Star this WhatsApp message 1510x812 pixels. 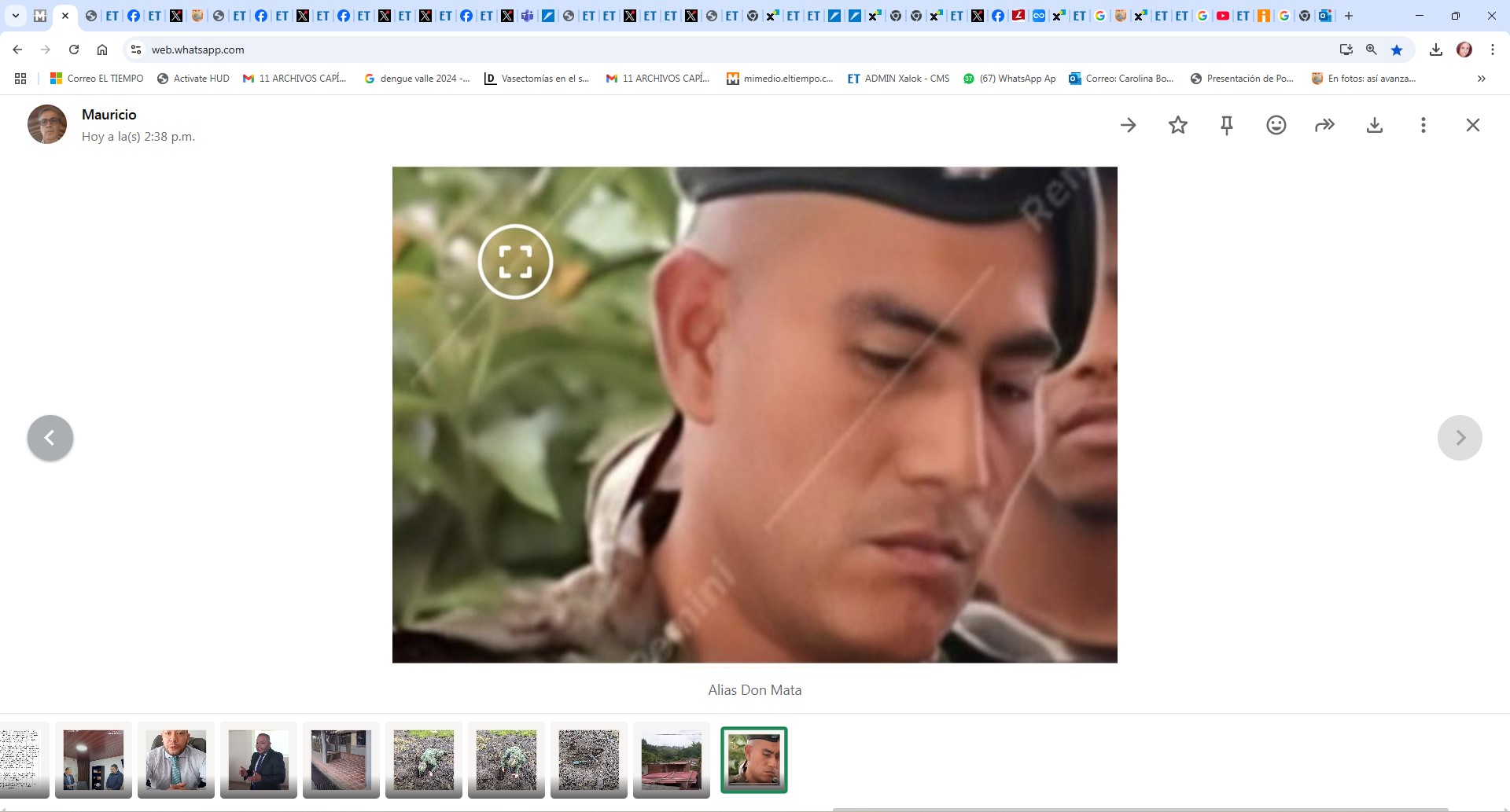click(x=1177, y=124)
